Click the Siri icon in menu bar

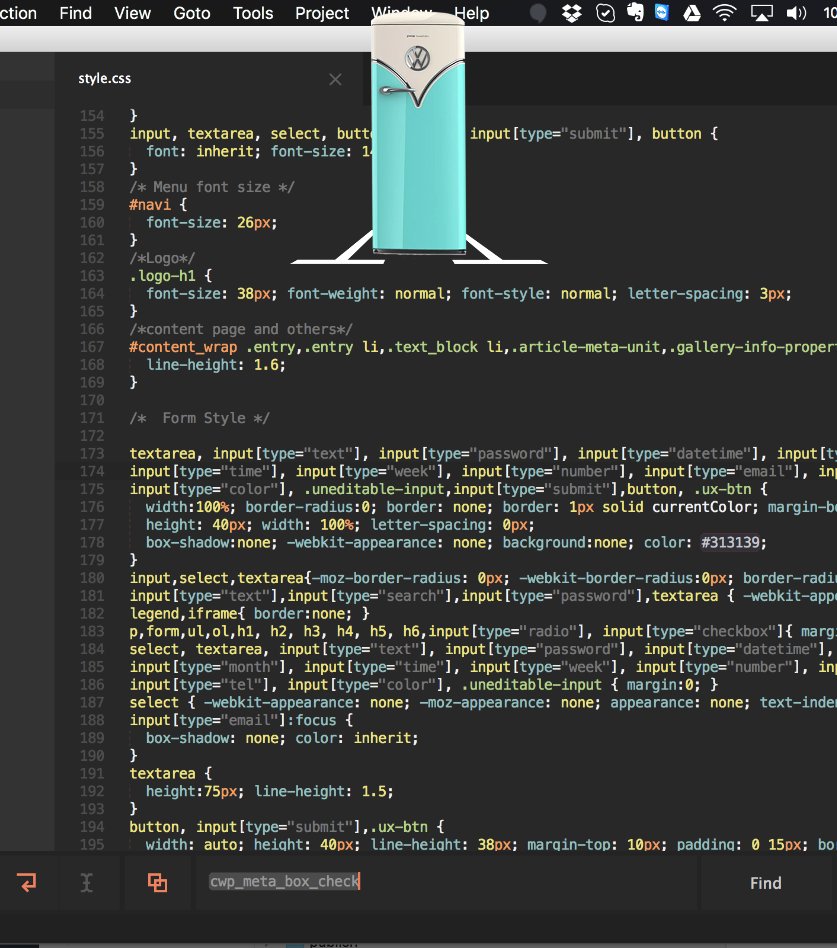point(539,13)
